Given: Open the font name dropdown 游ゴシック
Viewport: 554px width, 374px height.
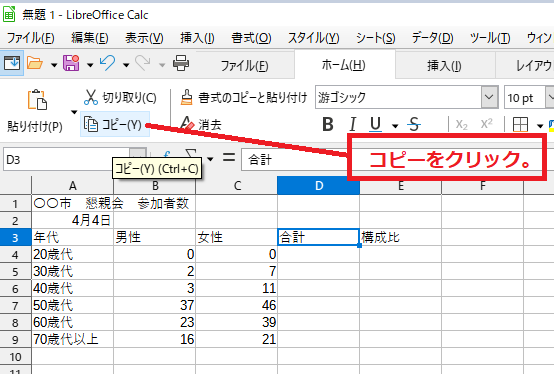Looking at the screenshot, I should [489, 97].
